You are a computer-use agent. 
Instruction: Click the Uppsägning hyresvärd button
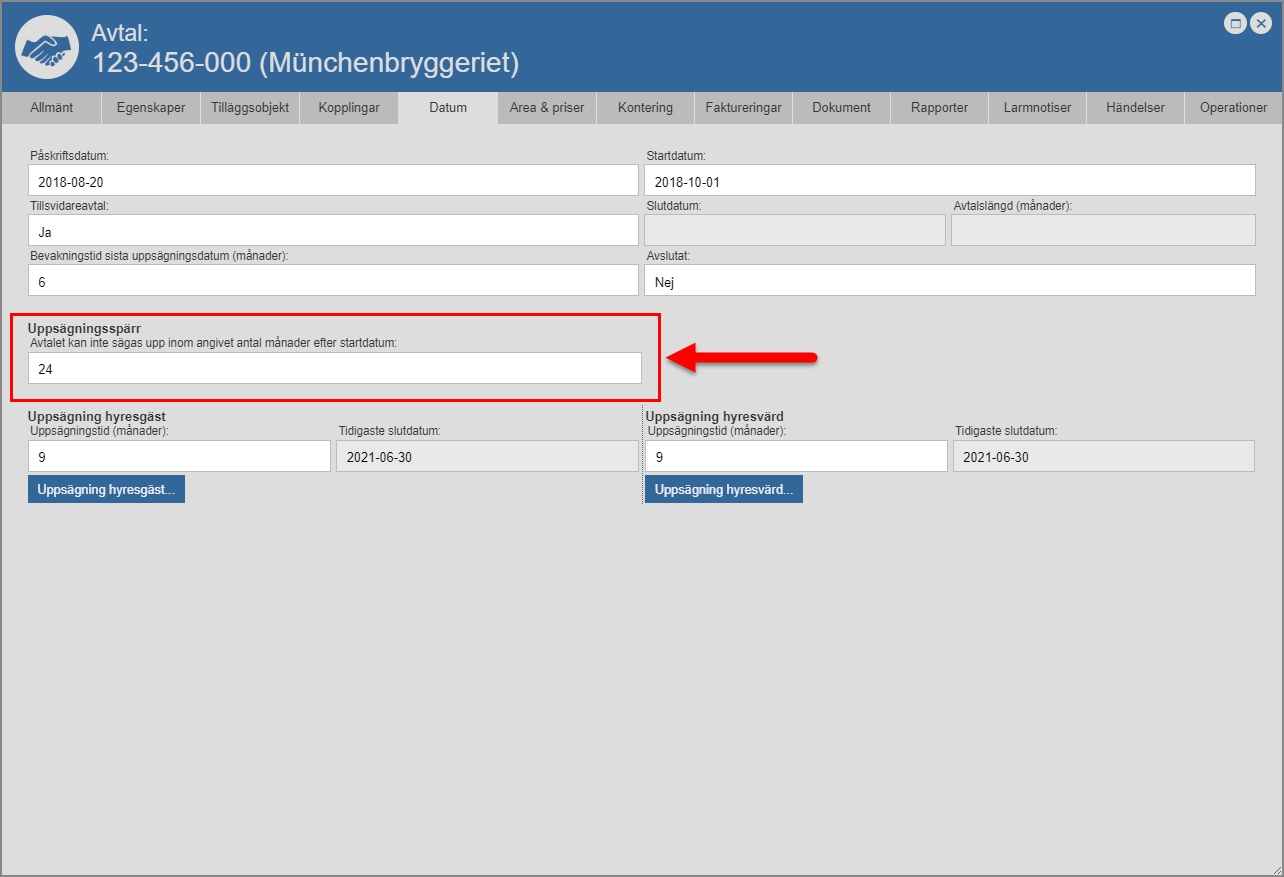[x=723, y=490]
